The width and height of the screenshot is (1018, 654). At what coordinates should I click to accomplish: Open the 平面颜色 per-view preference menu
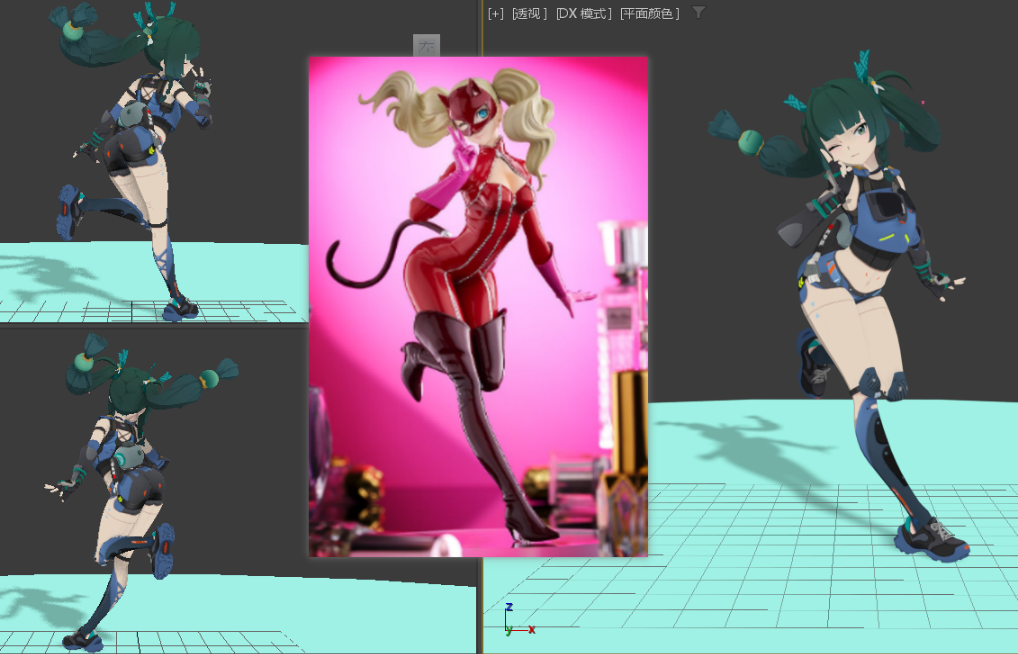coord(650,14)
